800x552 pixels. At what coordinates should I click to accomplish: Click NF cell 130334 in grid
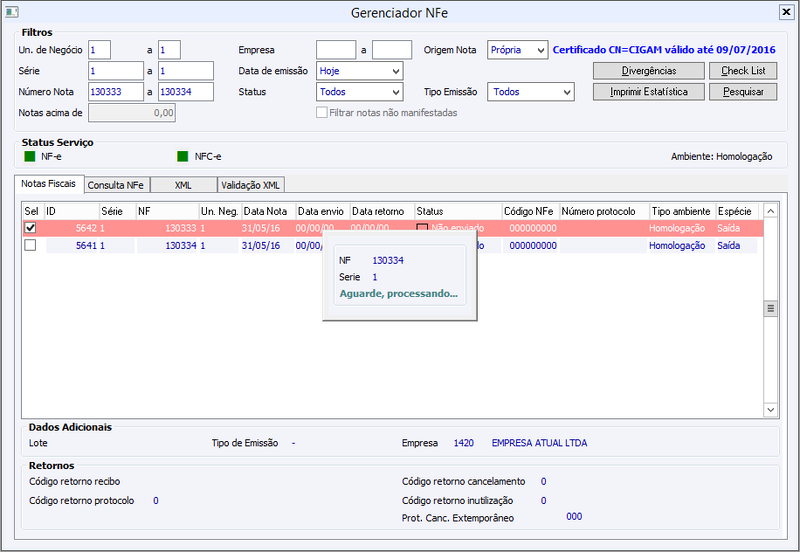click(167, 245)
